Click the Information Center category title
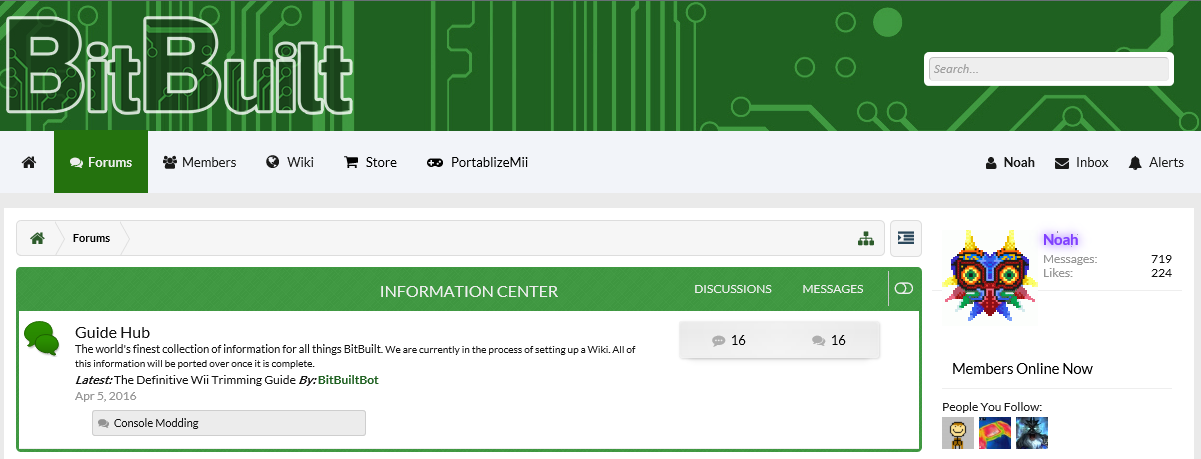This screenshot has width=1201, height=459. [x=469, y=291]
